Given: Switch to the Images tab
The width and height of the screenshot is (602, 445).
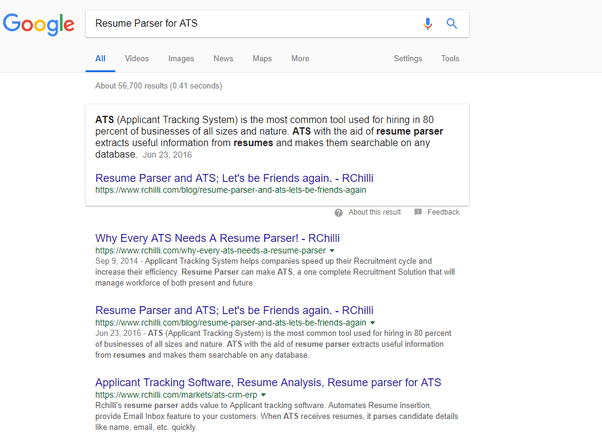Looking at the screenshot, I should pyautogui.click(x=181, y=59).
